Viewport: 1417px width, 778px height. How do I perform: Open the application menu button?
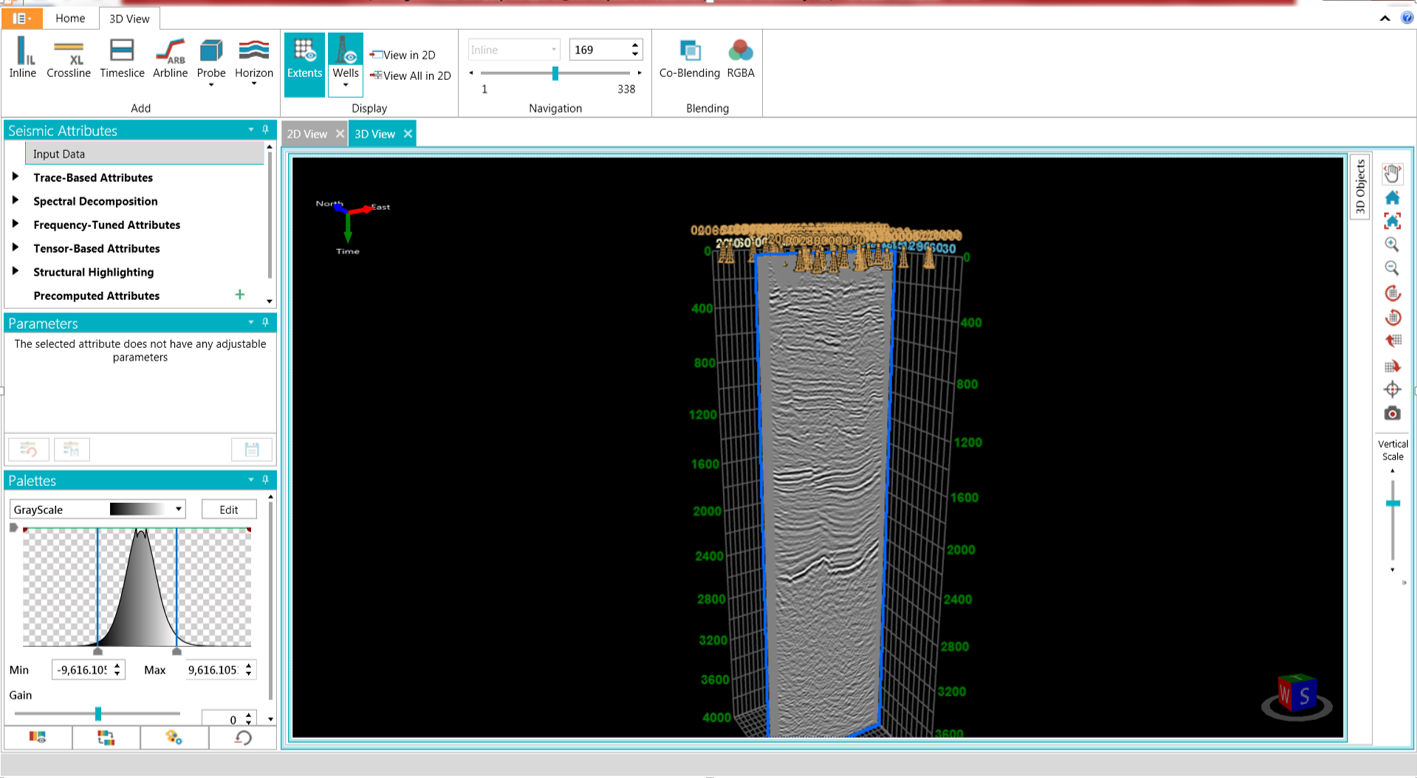point(22,18)
